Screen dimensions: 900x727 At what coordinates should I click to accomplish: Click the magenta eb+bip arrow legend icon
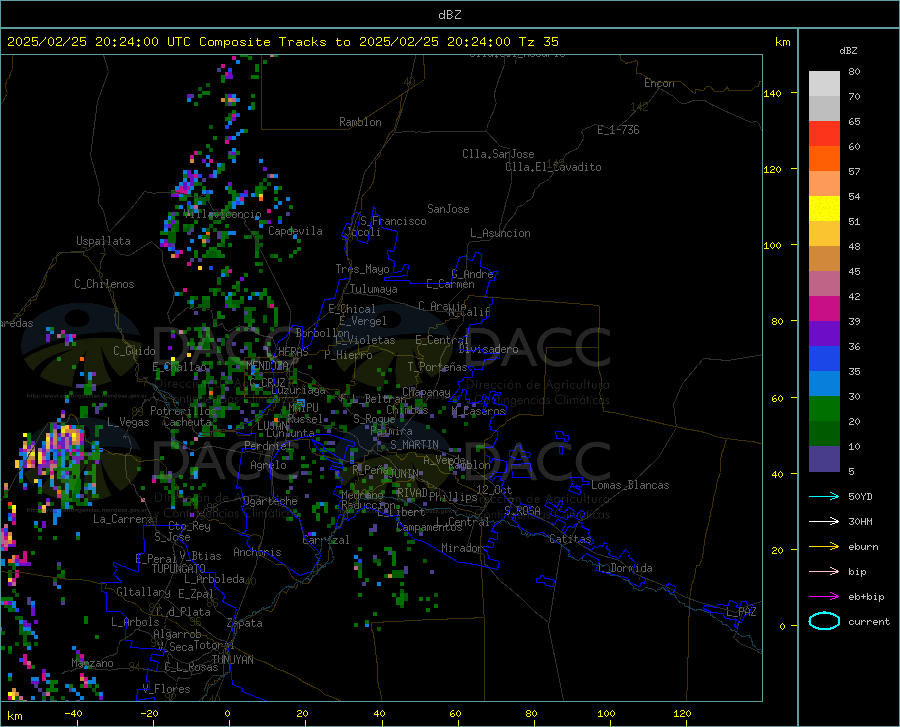[x=824, y=596]
